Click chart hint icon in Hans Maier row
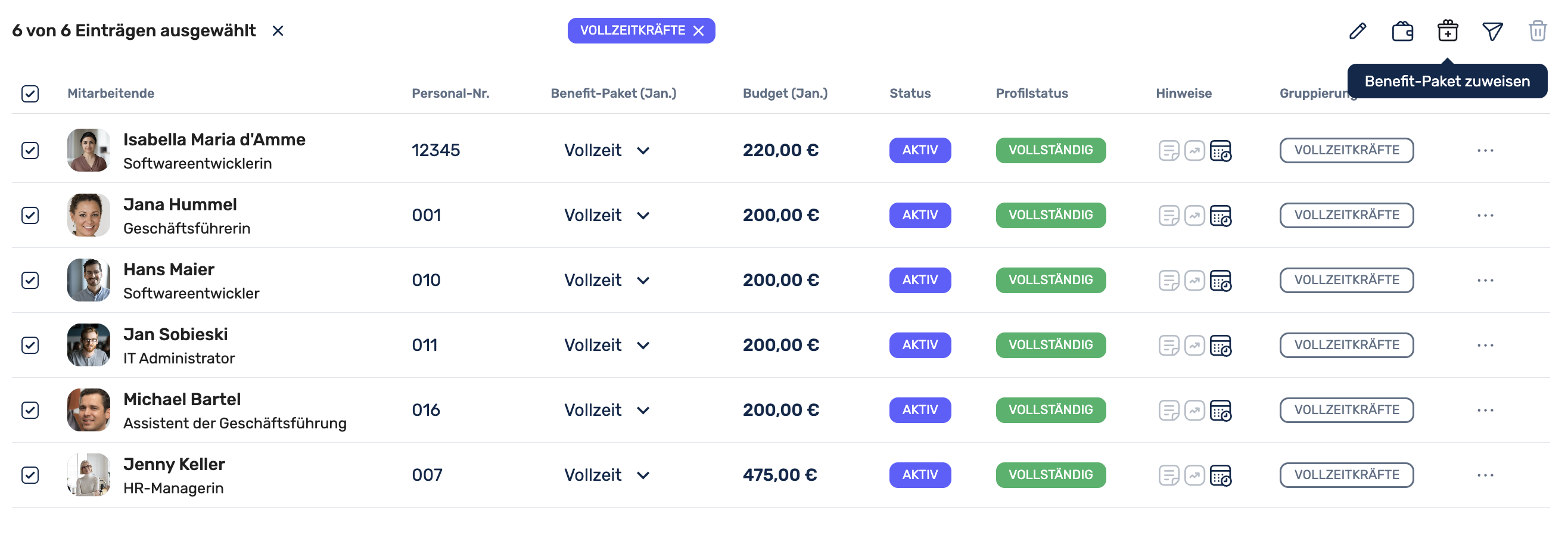1568x541 pixels. tap(1194, 281)
